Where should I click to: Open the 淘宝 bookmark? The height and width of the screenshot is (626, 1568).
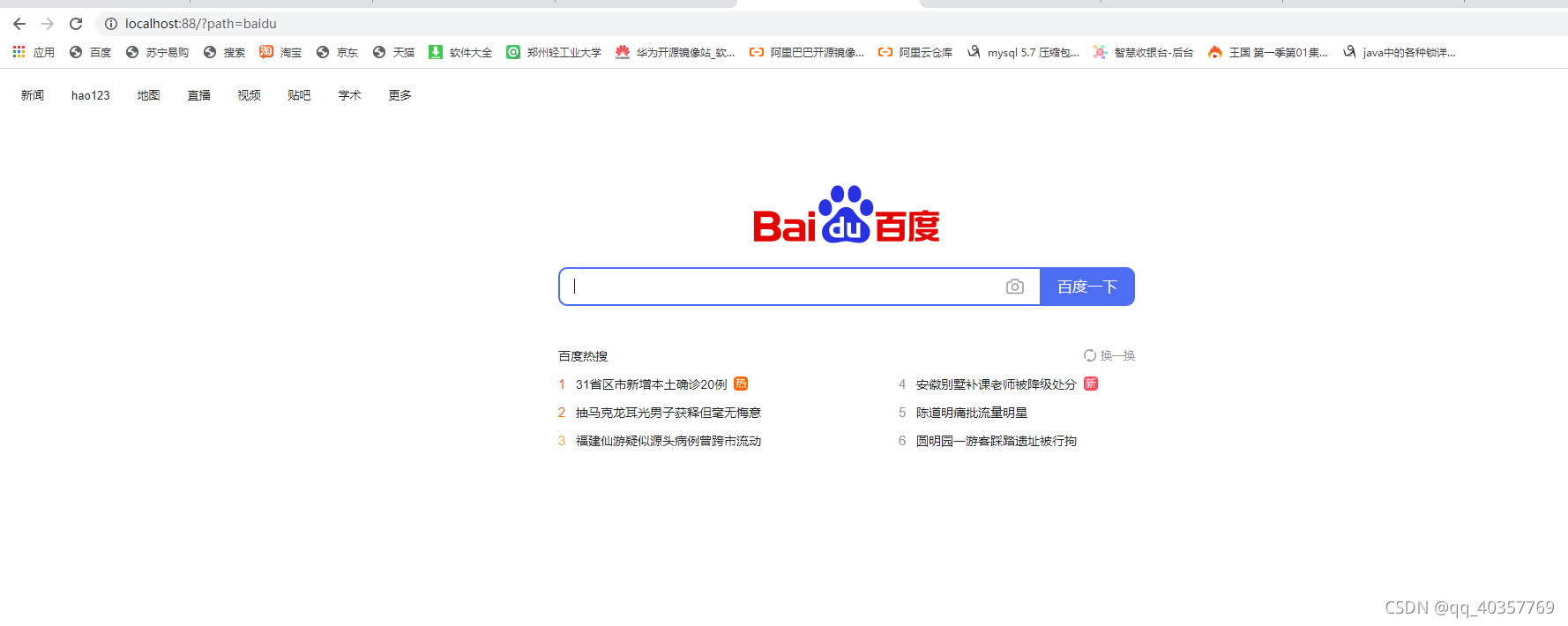[x=280, y=53]
